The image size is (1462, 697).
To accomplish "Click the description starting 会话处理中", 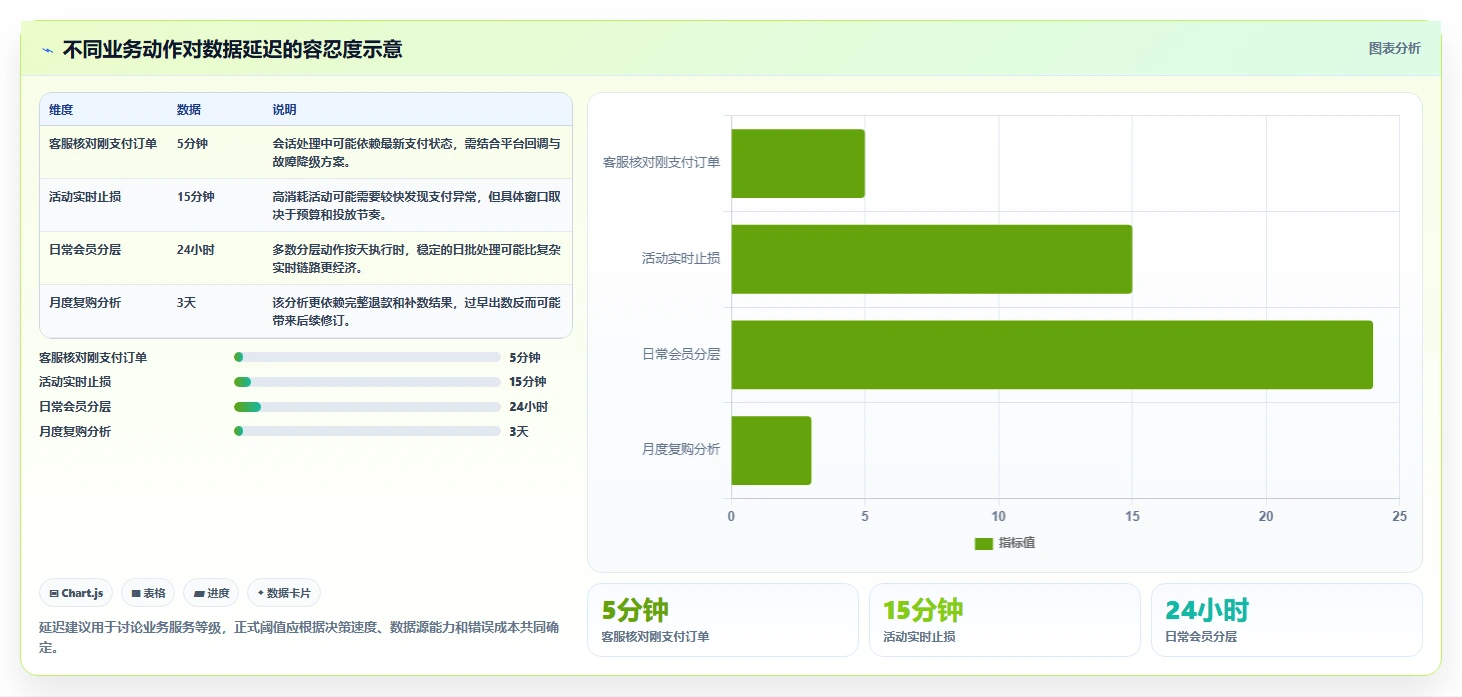I will (417, 153).
